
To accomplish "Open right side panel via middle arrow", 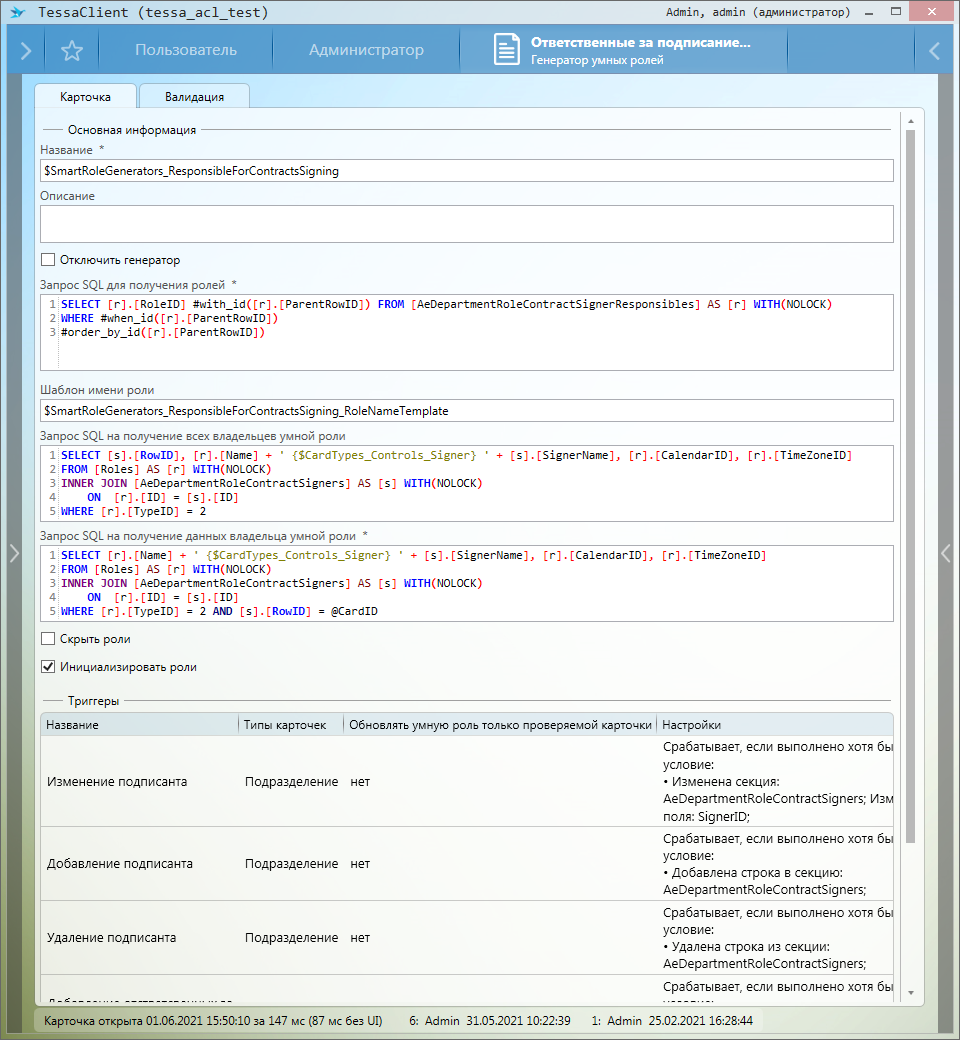I will point(946,553).
